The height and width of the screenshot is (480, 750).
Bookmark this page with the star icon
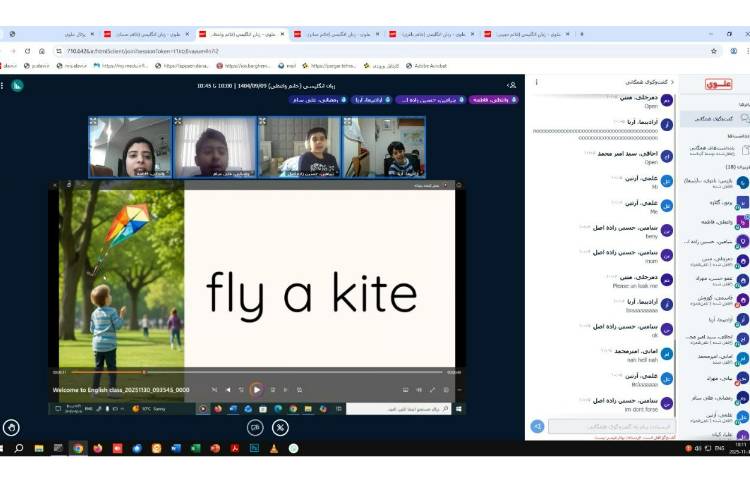point(713,50)
